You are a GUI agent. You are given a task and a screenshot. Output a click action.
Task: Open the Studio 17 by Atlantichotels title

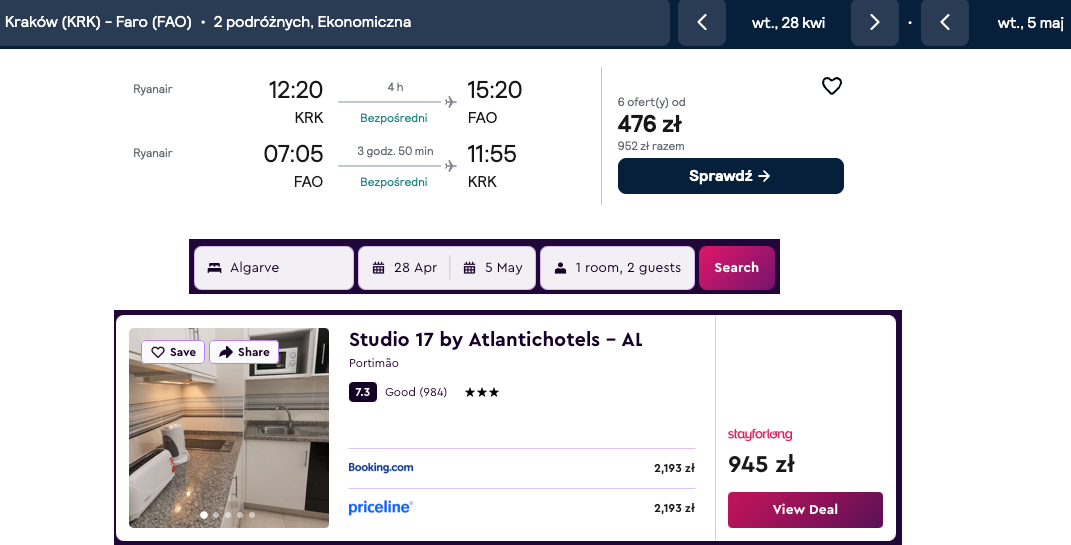click(495, 340)
